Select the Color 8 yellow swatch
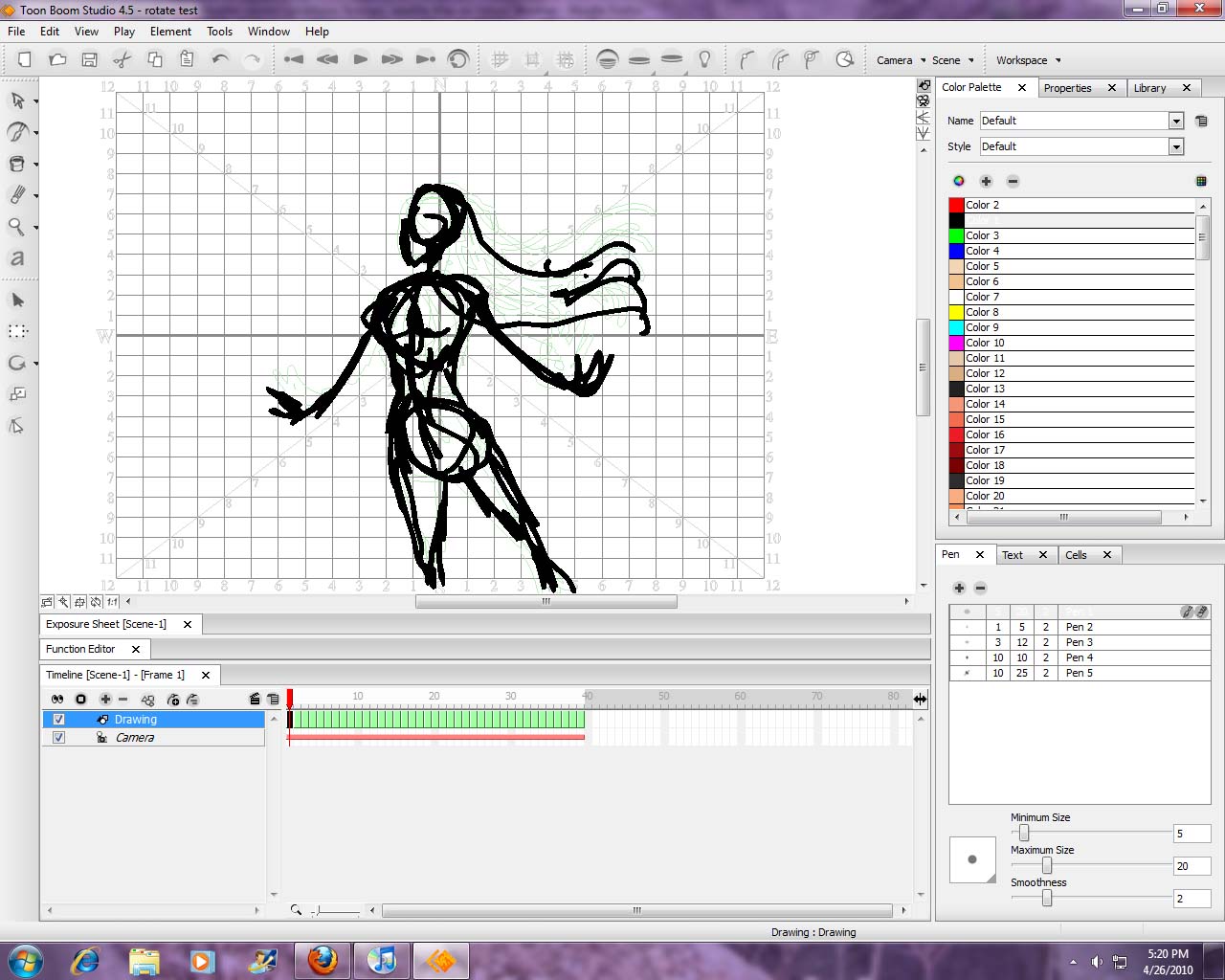 956,312
